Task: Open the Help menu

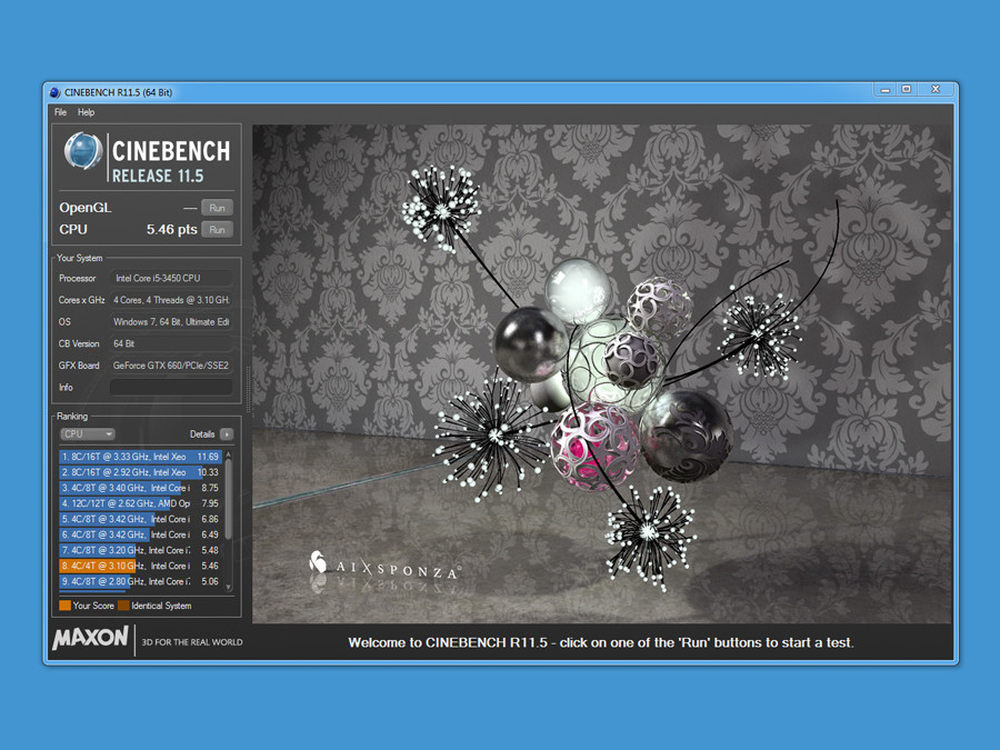Action: [x=86, y=112]
